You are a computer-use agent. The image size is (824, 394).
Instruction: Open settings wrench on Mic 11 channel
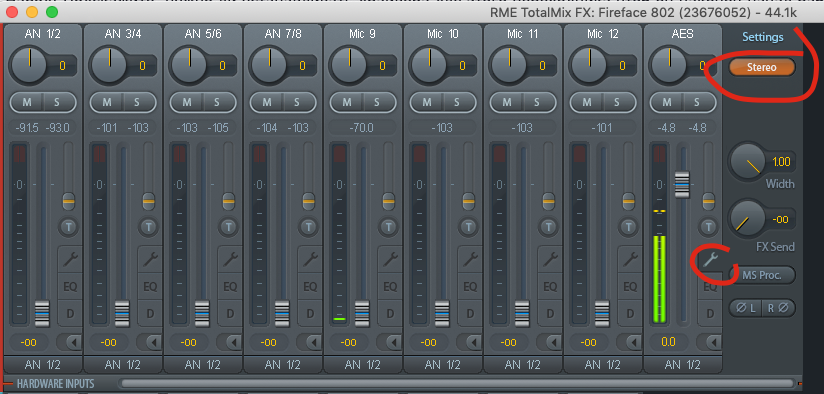(x=549, y=258)
